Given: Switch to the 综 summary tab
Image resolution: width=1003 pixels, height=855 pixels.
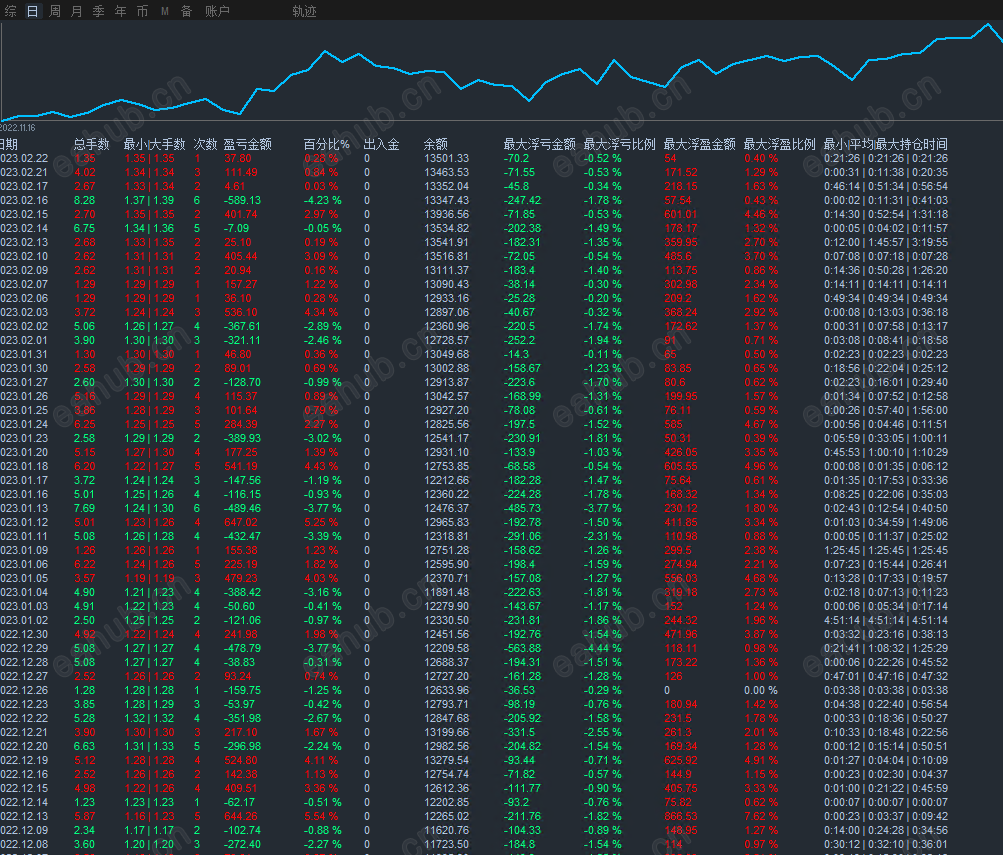Looking at the screenshot, I should [10, 11].
